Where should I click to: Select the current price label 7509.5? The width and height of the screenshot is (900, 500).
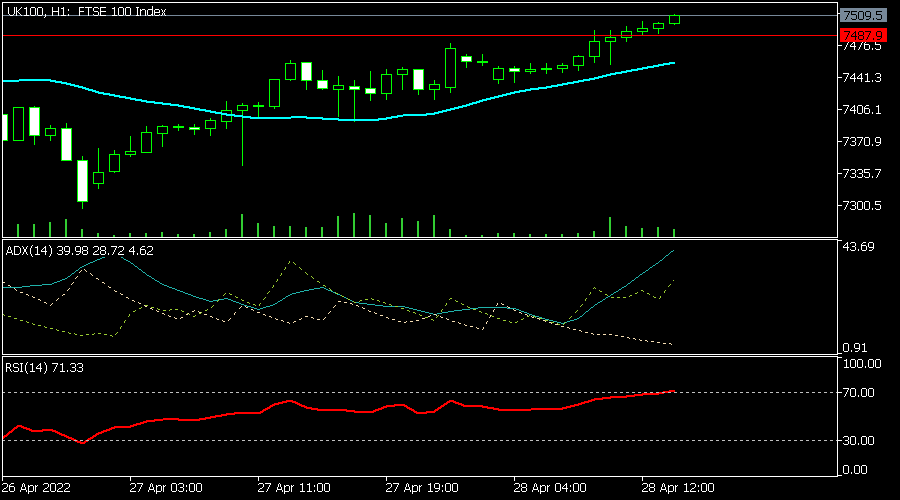click(863, 15)
